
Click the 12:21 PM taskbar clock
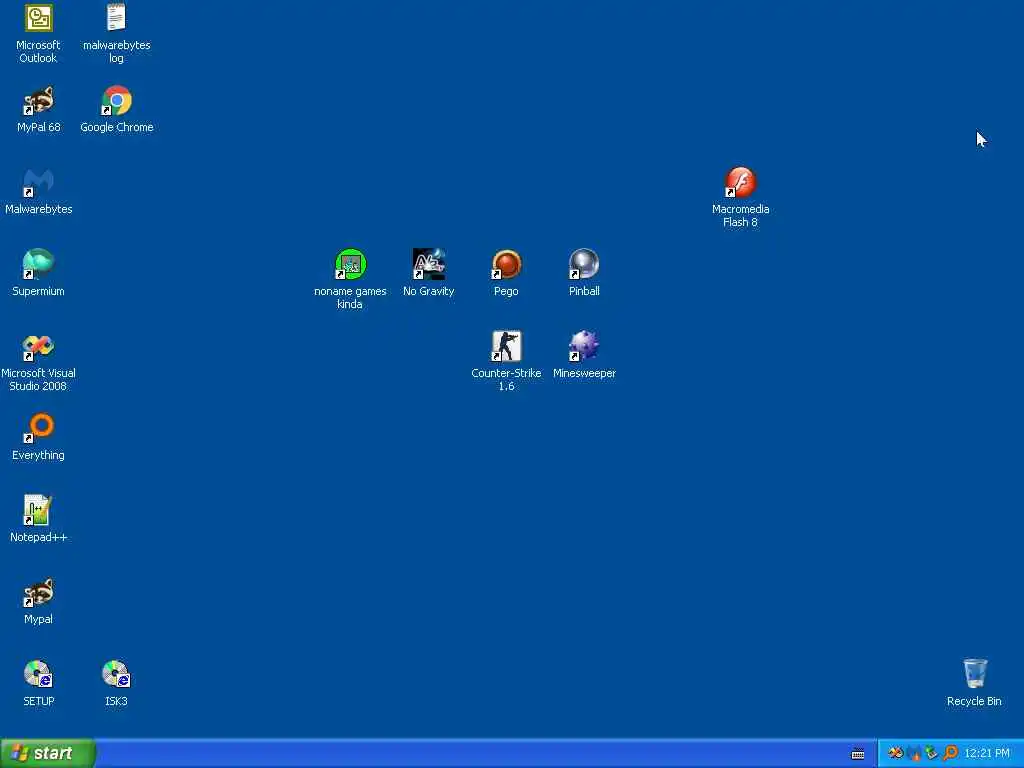pyautogui.click(x=987, y=753)
